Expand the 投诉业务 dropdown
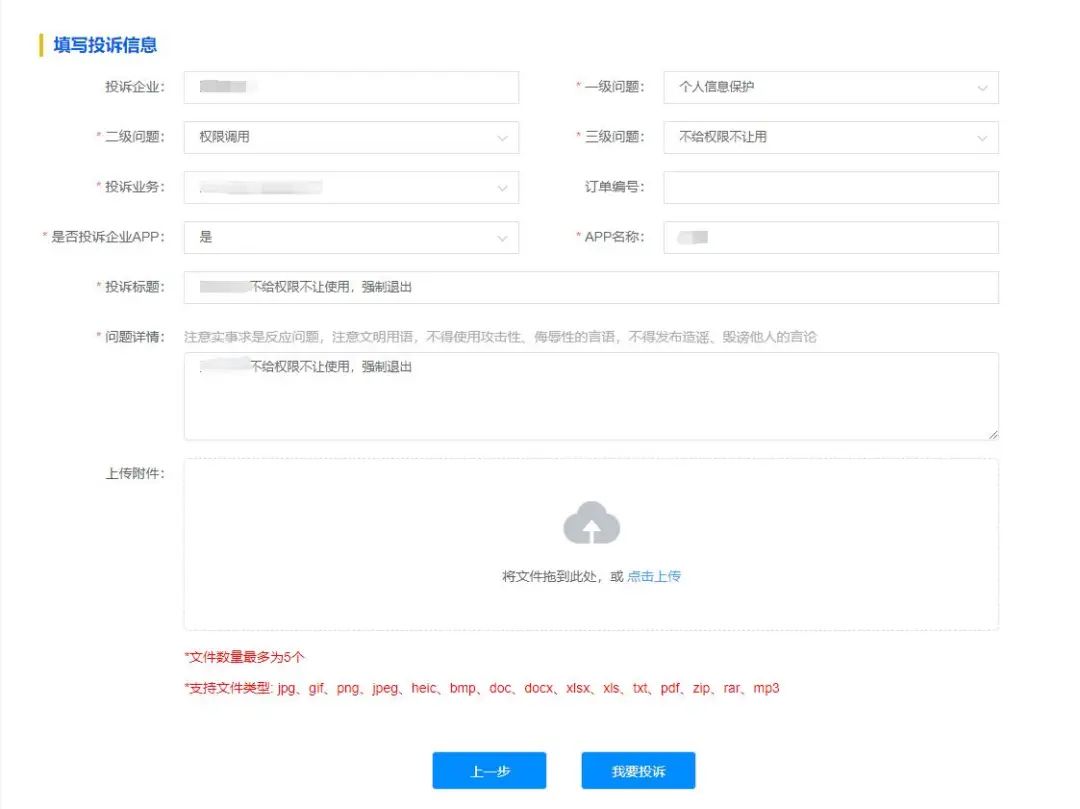1080x809 pixels. coord(351,187)
